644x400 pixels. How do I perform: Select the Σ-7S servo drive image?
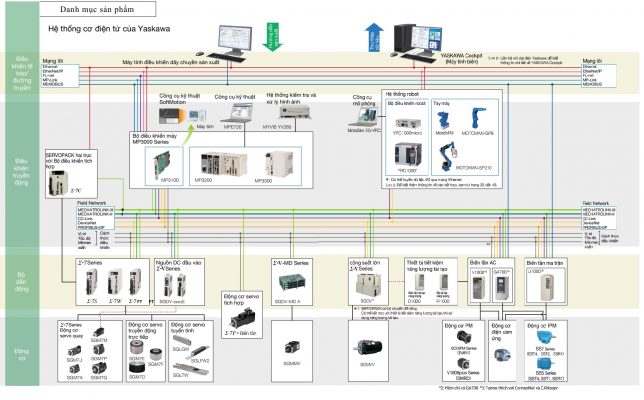[92, 283]
